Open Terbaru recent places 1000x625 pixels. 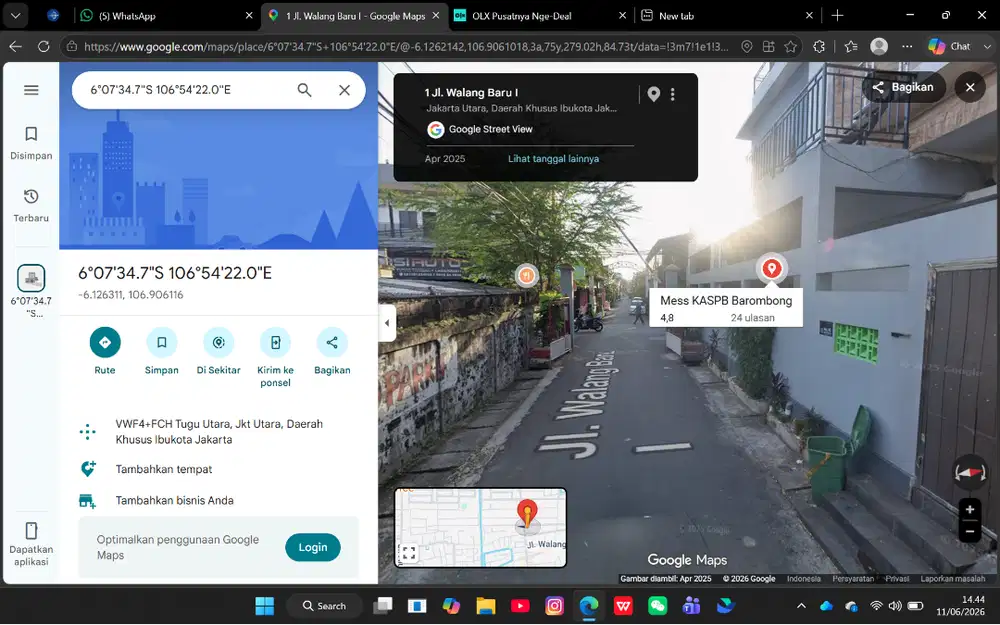(x=31, y=205)
